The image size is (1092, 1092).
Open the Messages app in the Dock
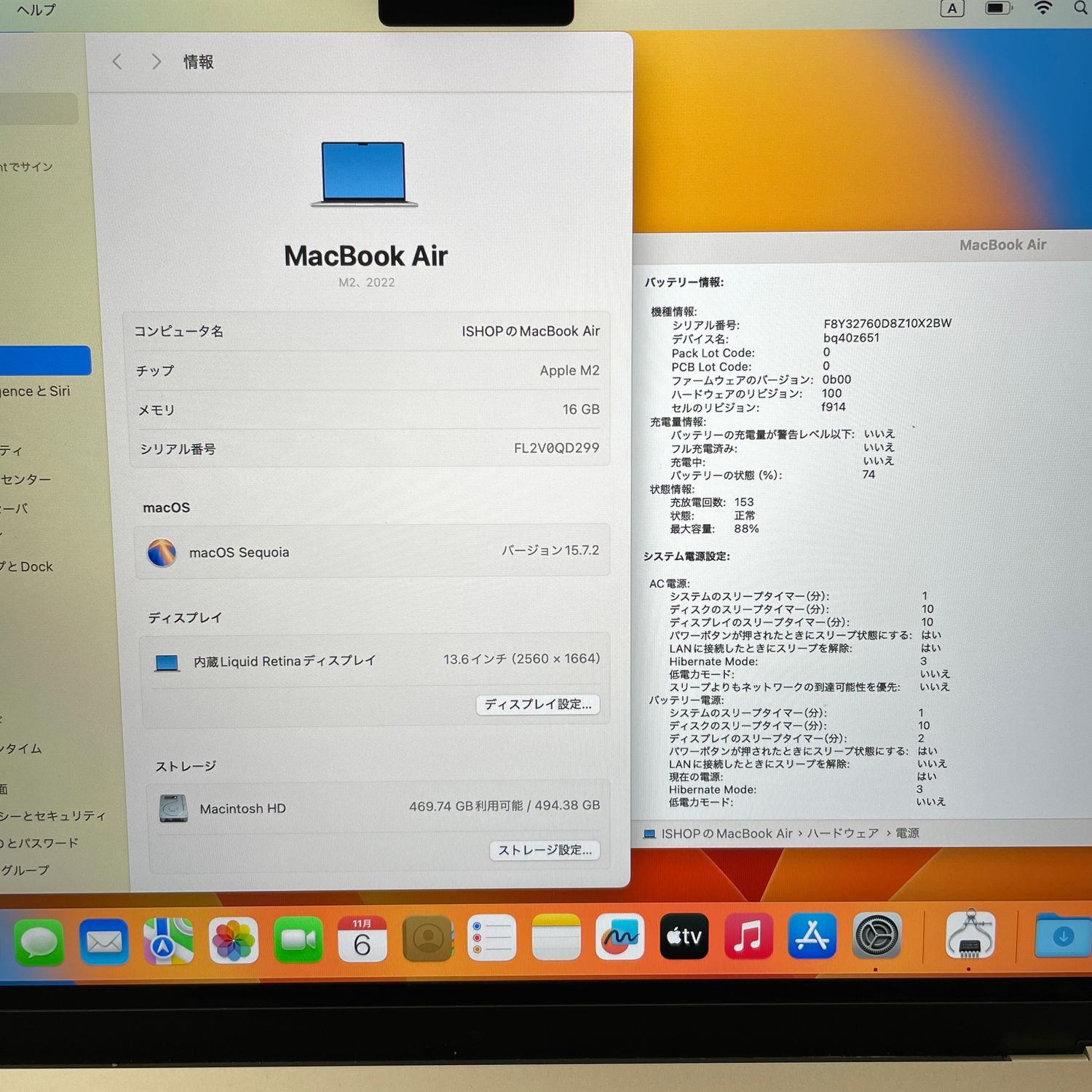pos(39,941)
